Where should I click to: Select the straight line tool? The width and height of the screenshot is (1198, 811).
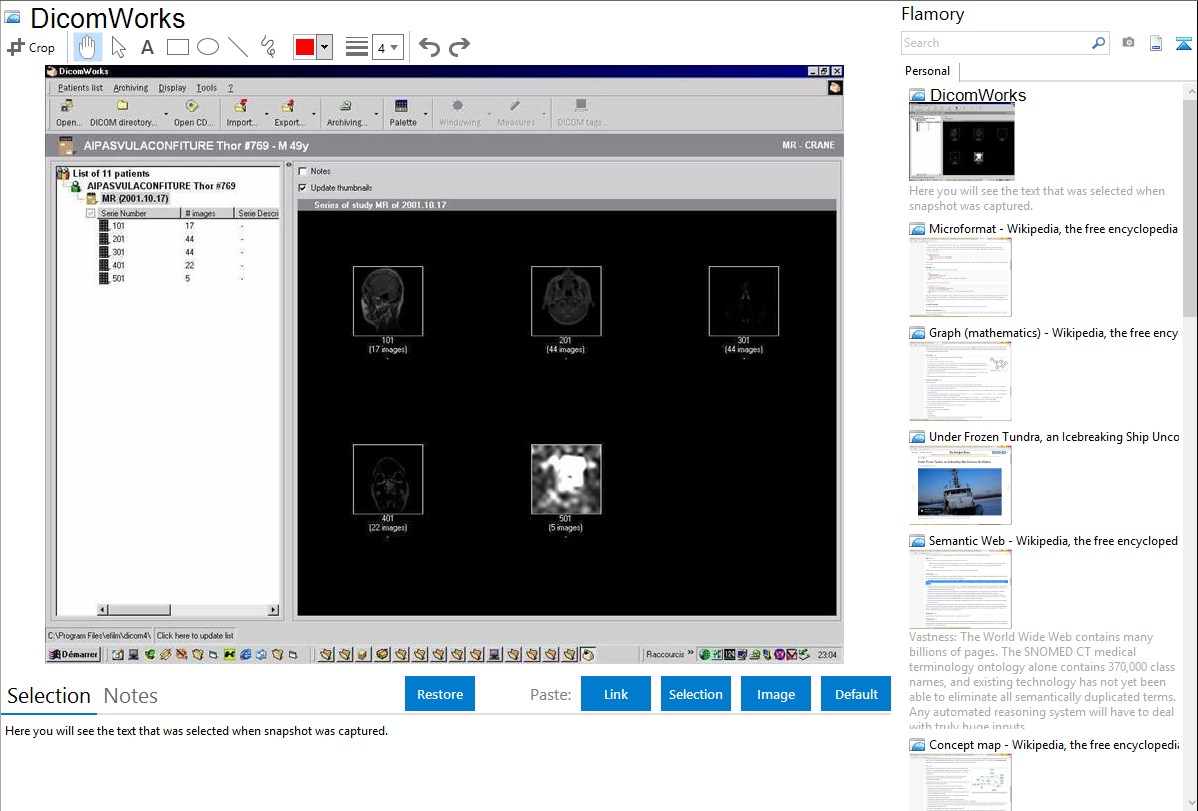click(238, 47)
